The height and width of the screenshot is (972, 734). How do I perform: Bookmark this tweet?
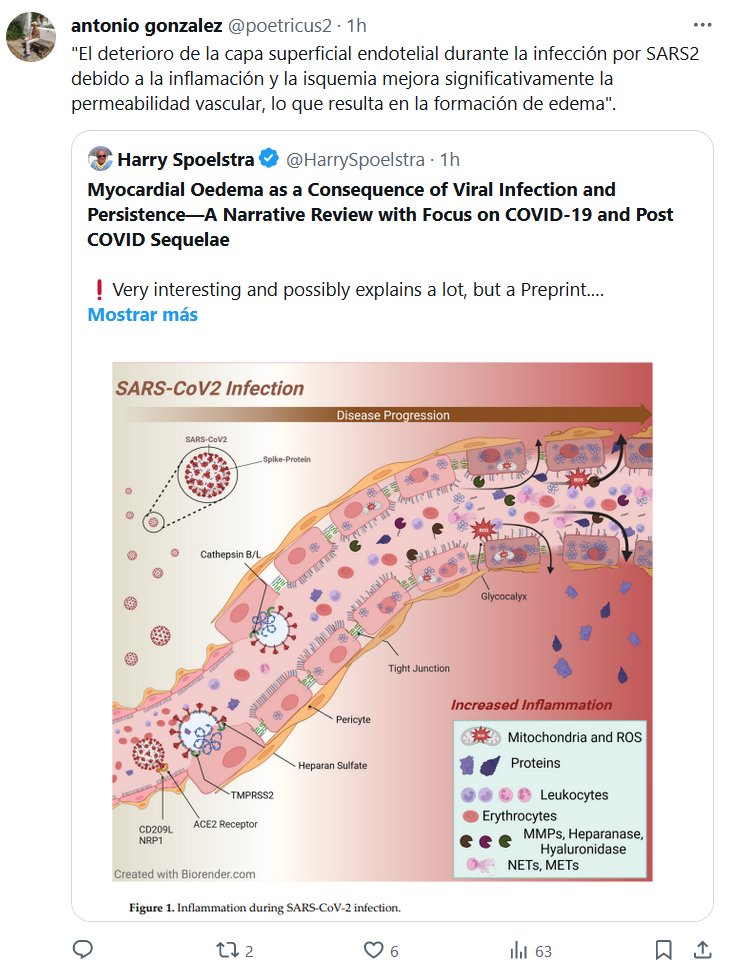point(663,949)
